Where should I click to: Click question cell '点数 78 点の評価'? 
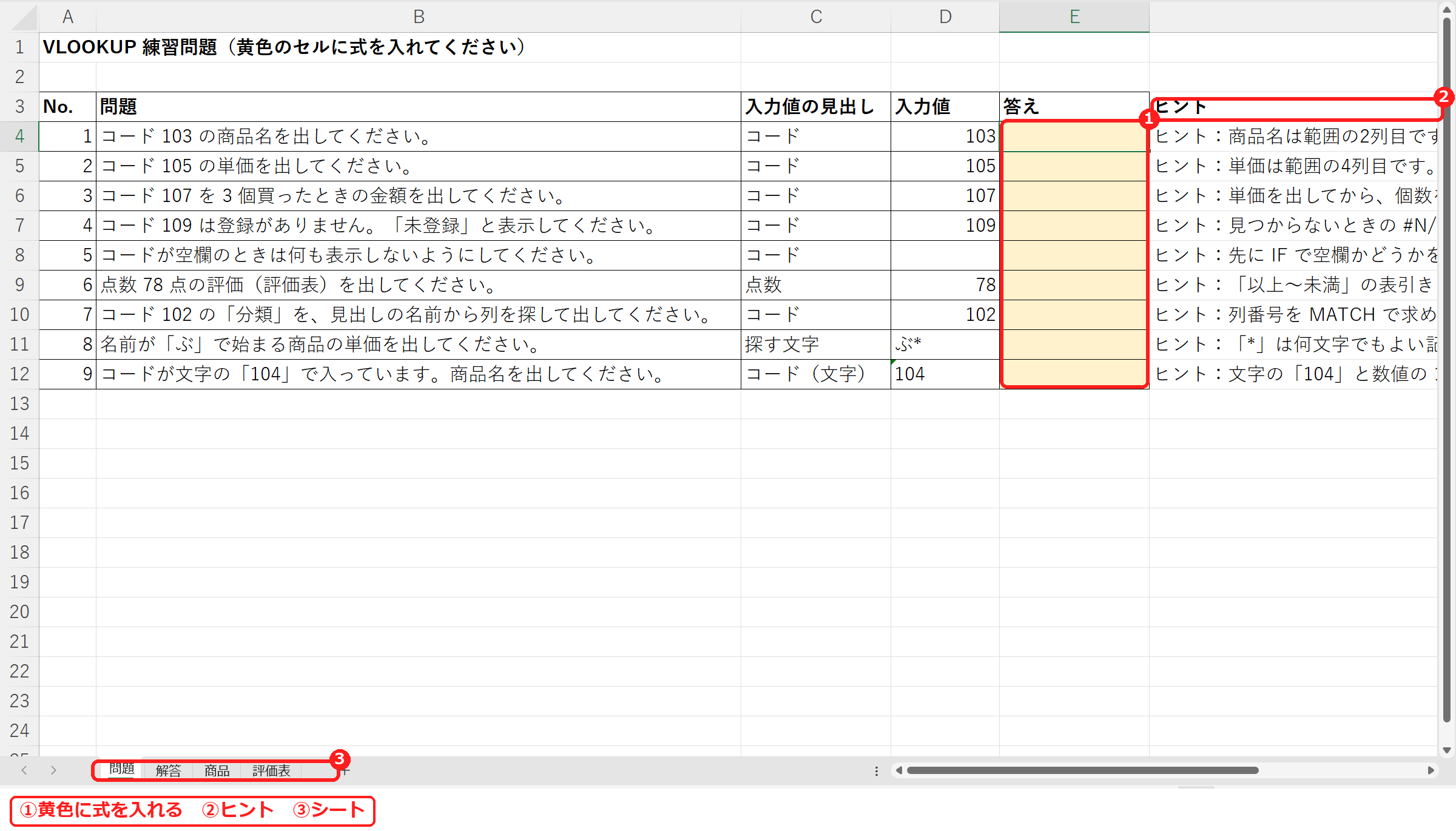419,285
